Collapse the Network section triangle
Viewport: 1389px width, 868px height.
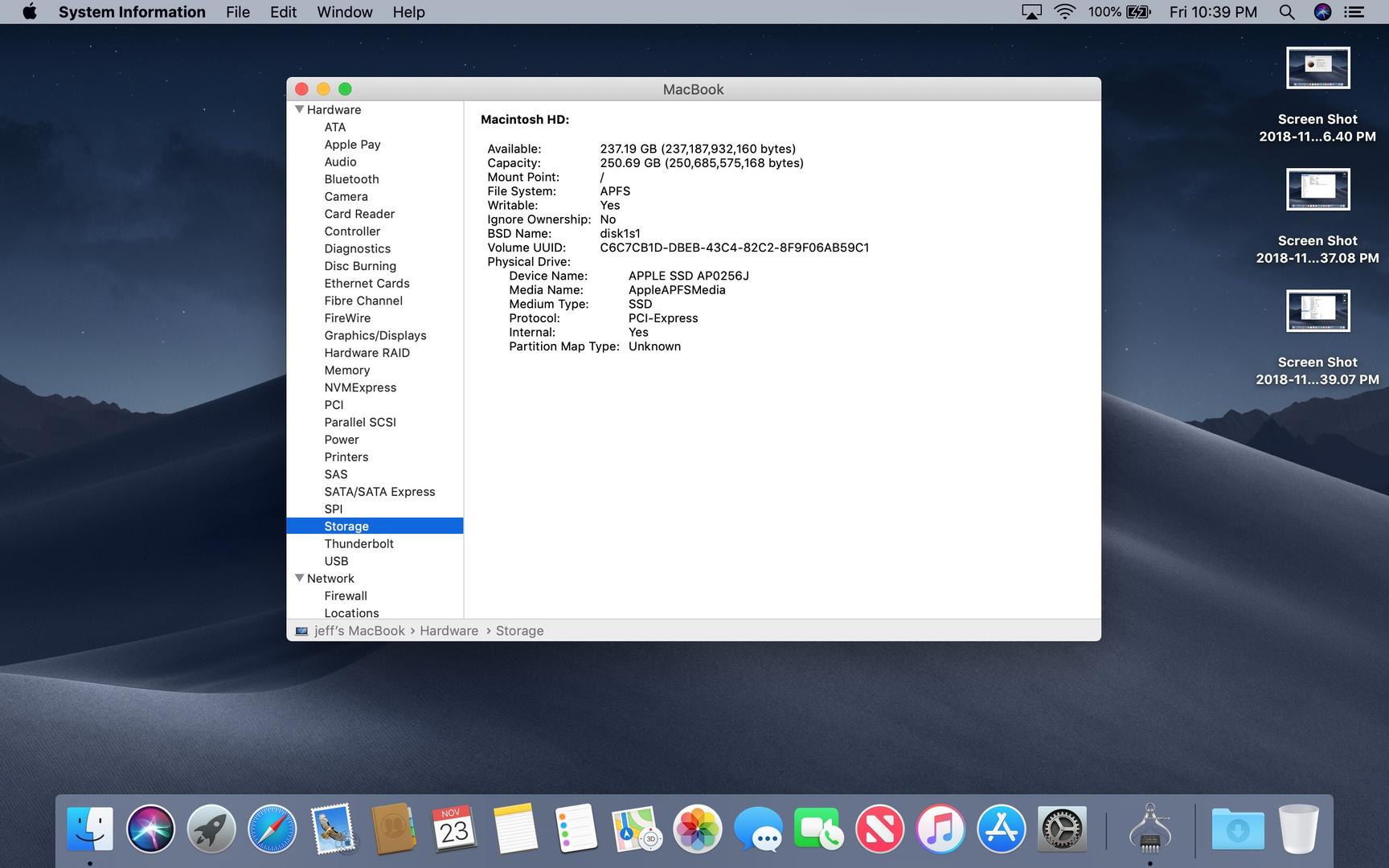click(299, 578)
